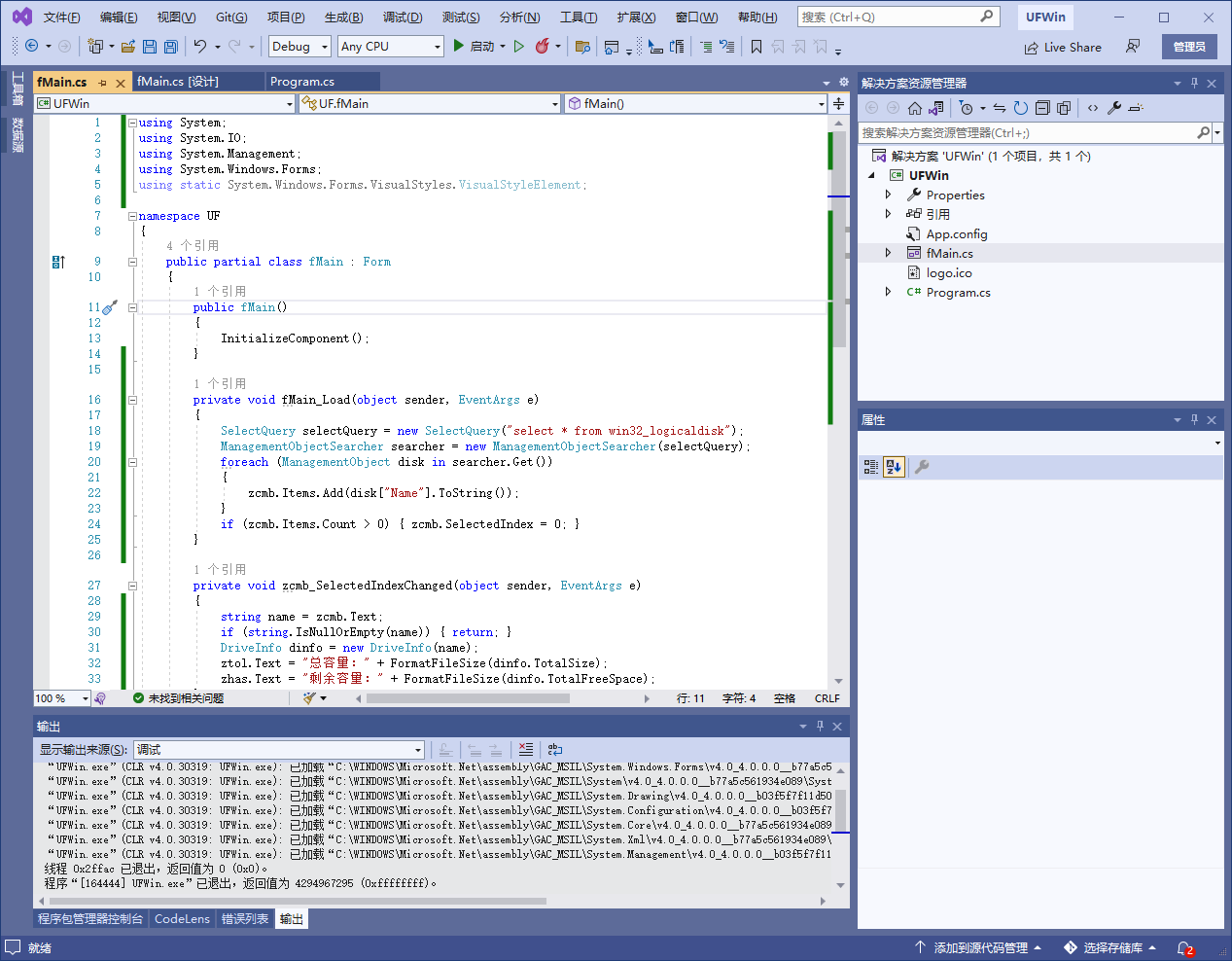This screenshot has height=961, width=1232.
Task: Click the view code icon in Solution Explorer
Action: pos(1093,108)
